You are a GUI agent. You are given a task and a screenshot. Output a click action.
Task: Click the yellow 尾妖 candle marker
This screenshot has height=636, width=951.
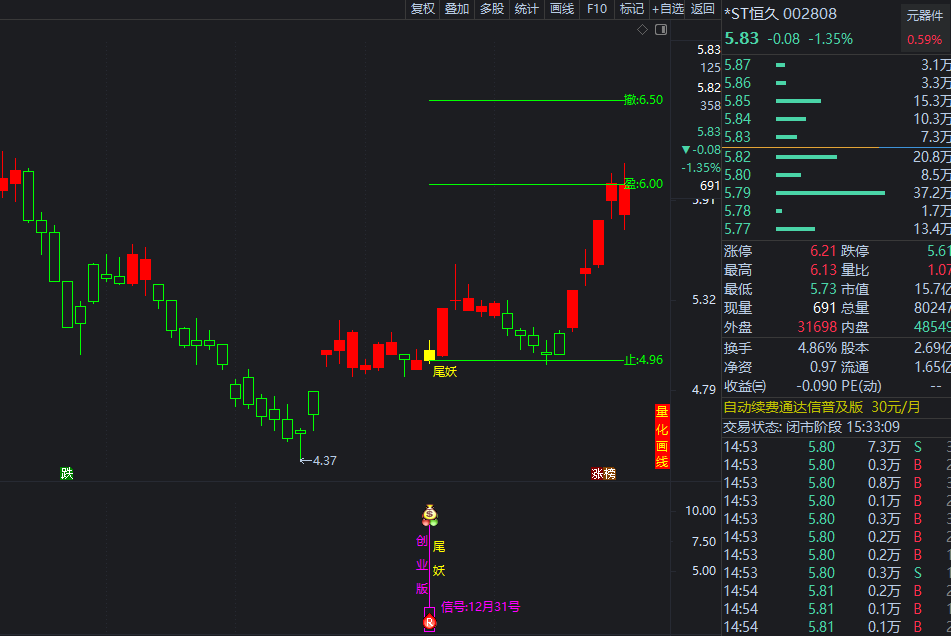429,355
